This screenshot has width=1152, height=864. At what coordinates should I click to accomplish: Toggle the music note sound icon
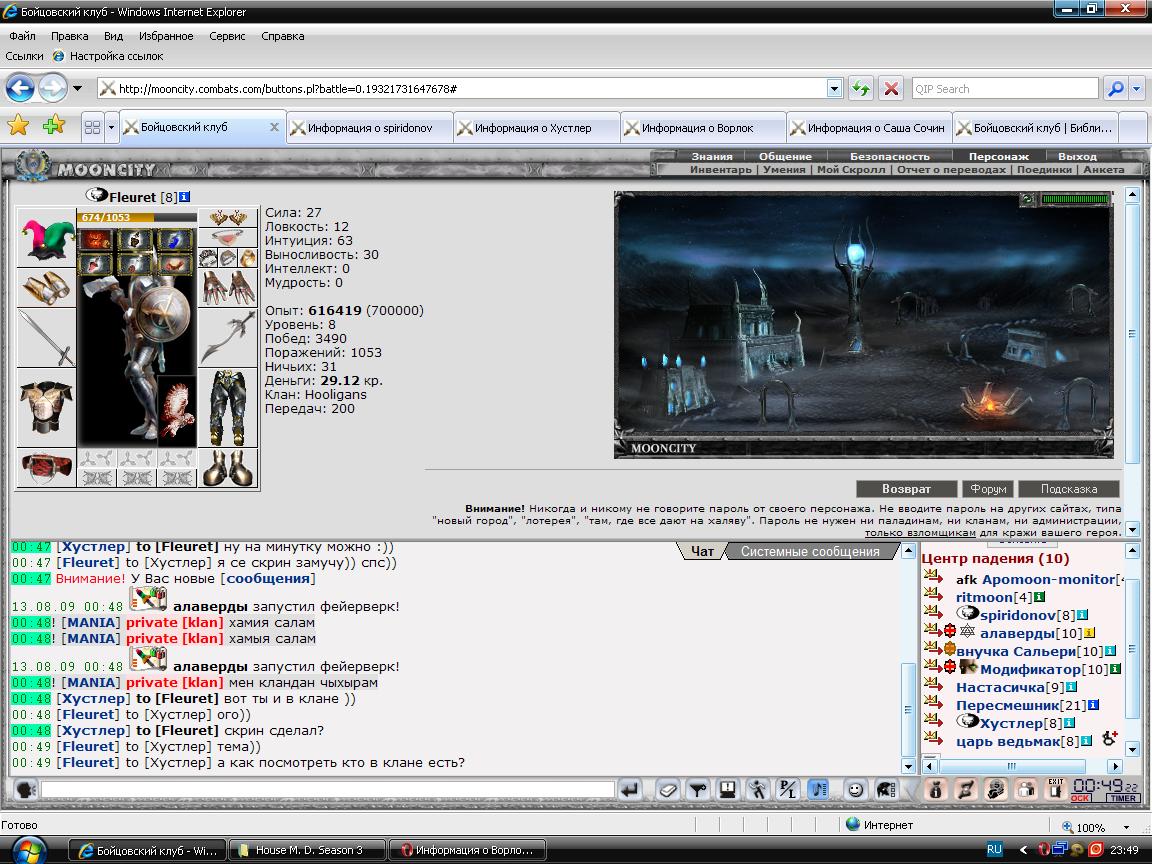coord(817,790)
